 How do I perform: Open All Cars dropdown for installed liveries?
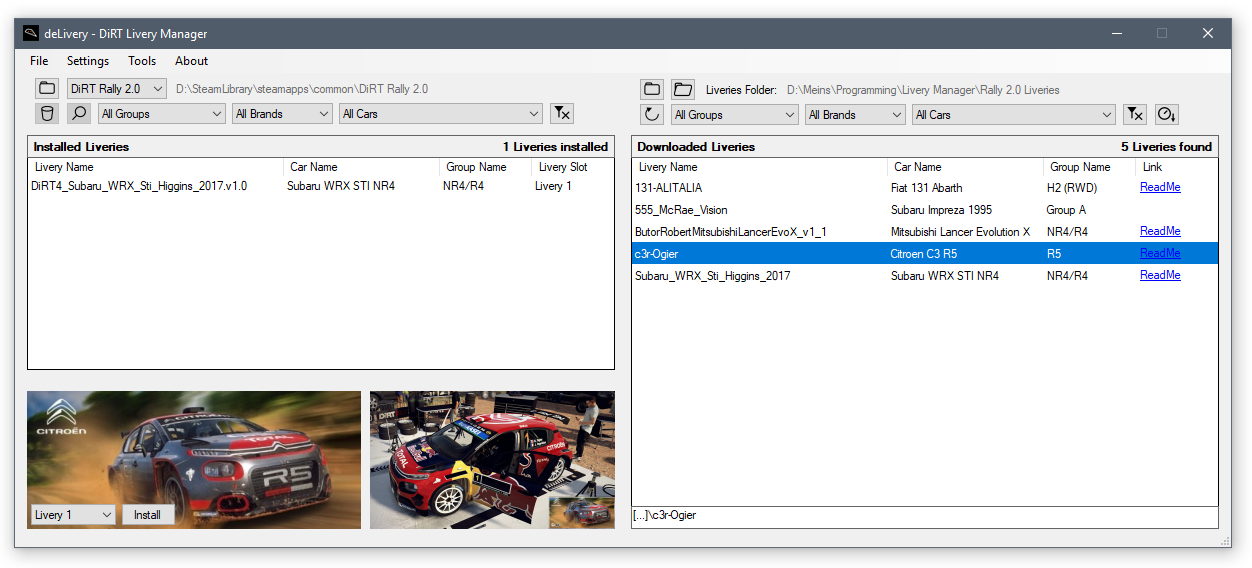tap(441, 114)
